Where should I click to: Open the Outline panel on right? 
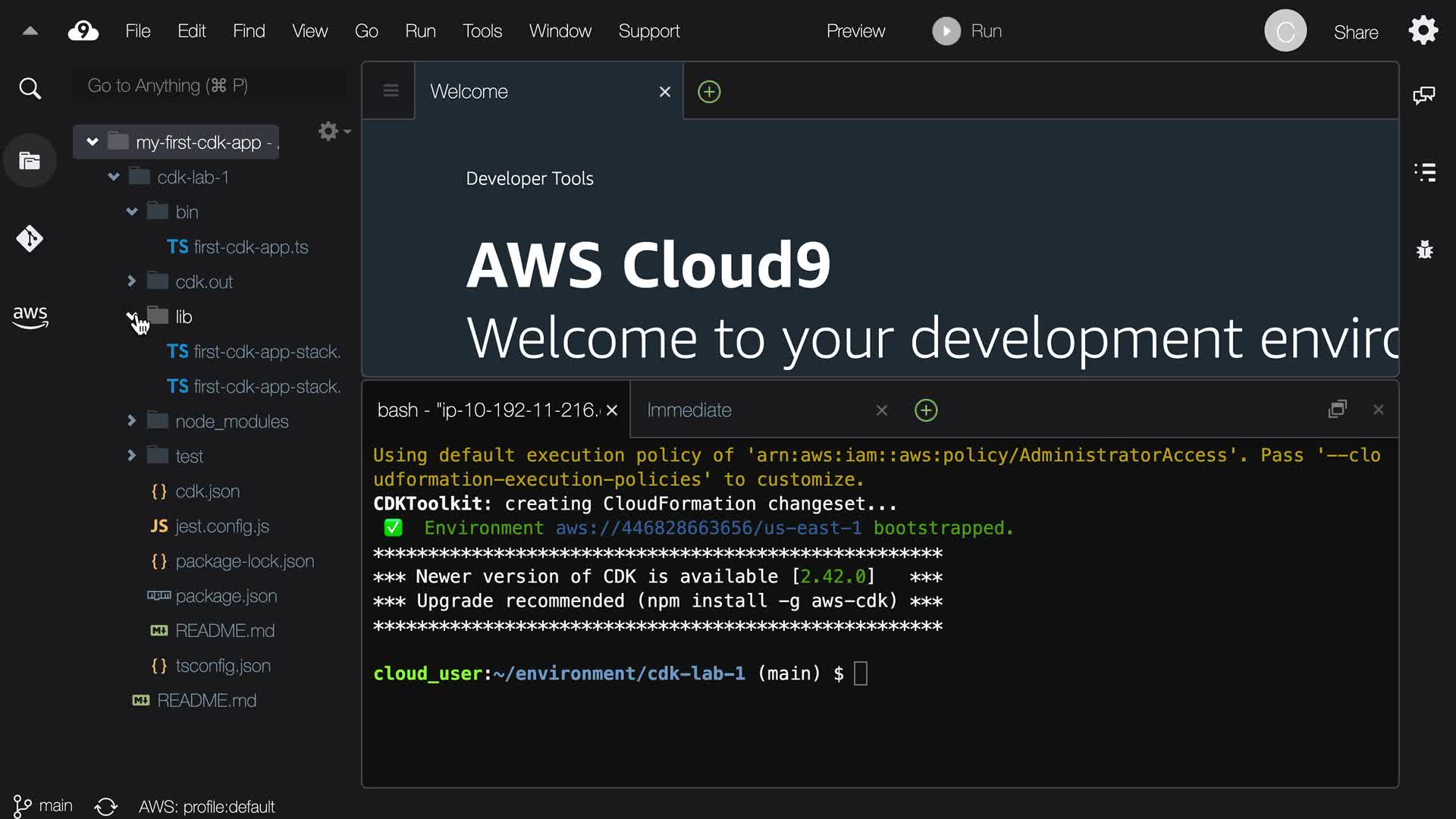1425,172
